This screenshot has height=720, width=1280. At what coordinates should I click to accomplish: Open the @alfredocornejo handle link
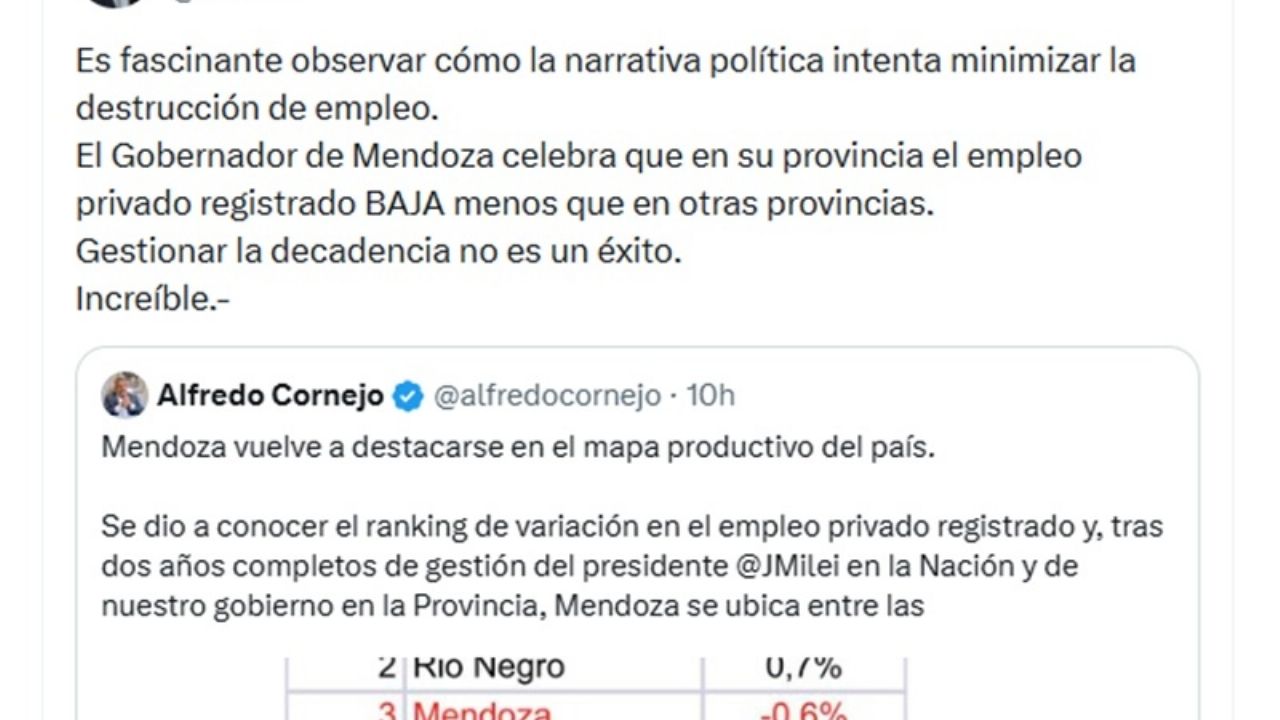click(x=547, y=396)
